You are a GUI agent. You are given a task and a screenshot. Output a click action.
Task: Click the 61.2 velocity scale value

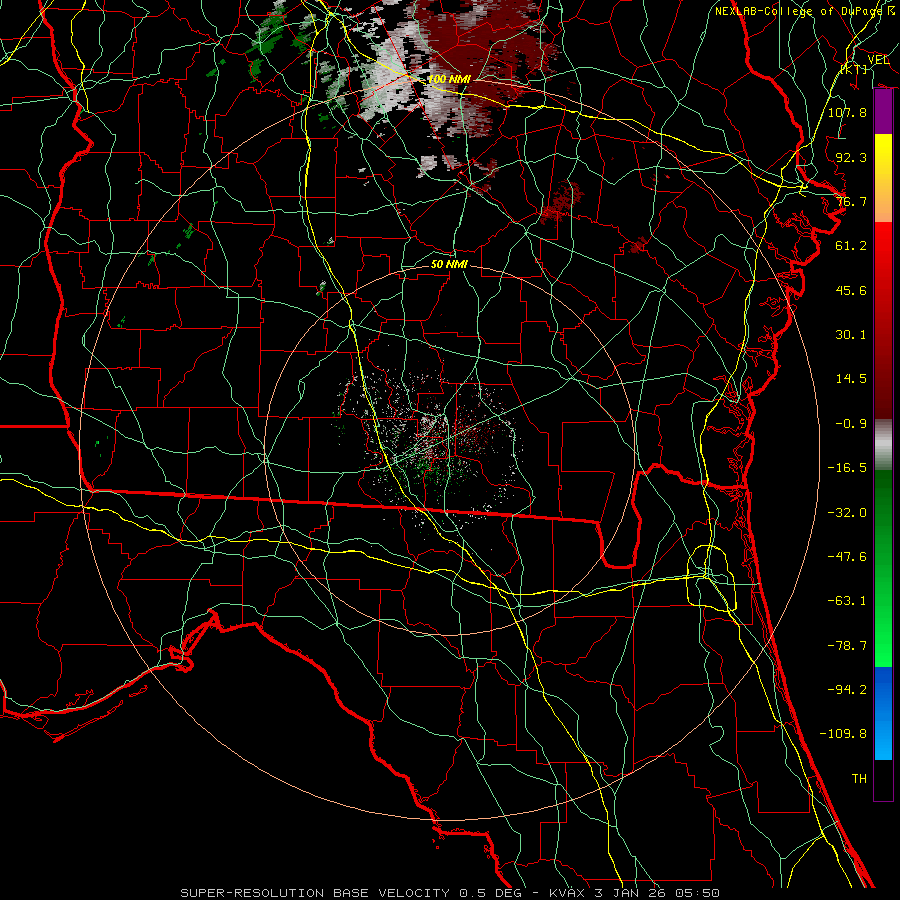pos(851,246)
